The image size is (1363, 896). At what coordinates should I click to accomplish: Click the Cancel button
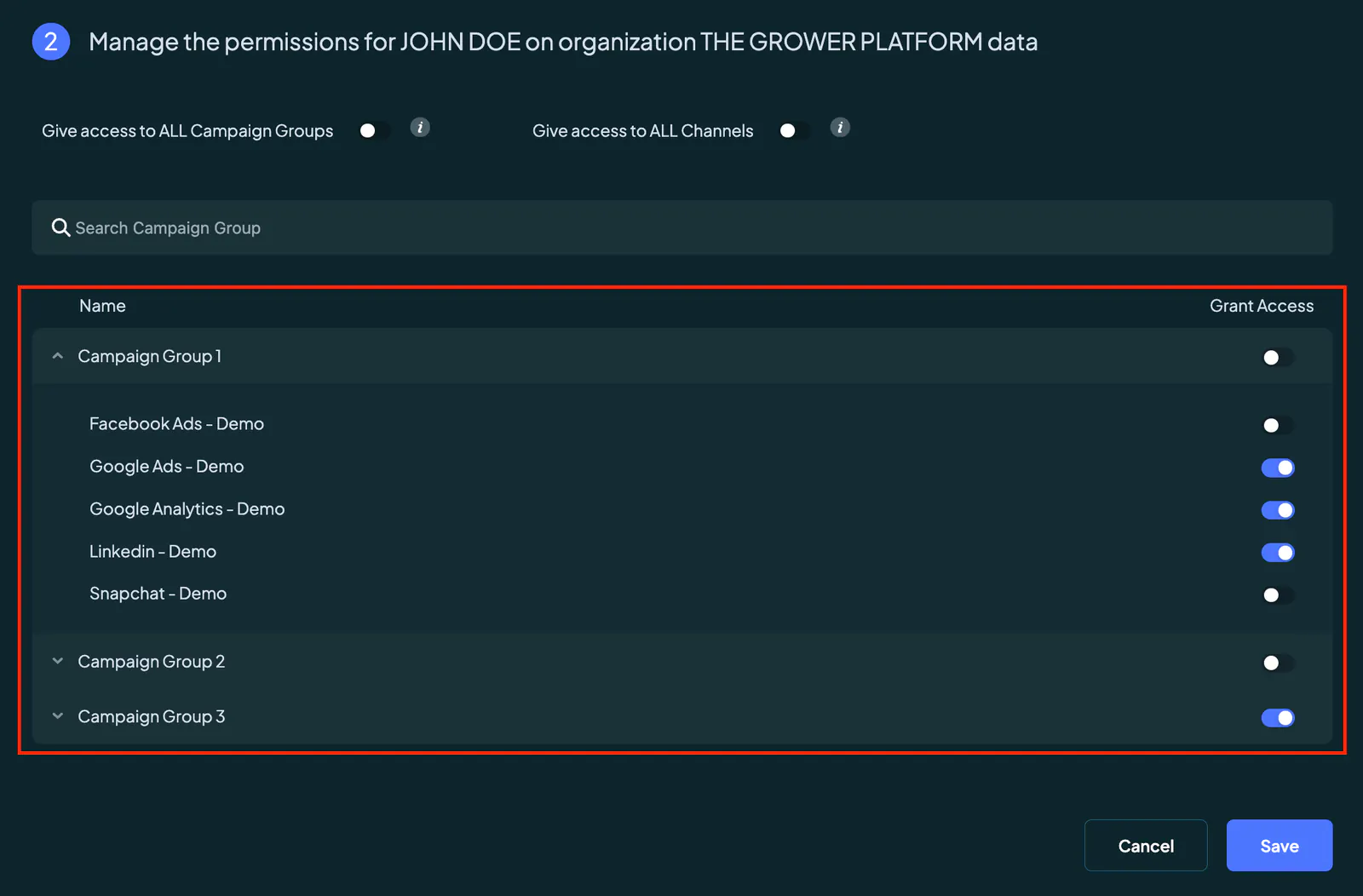click(1146, 845)
